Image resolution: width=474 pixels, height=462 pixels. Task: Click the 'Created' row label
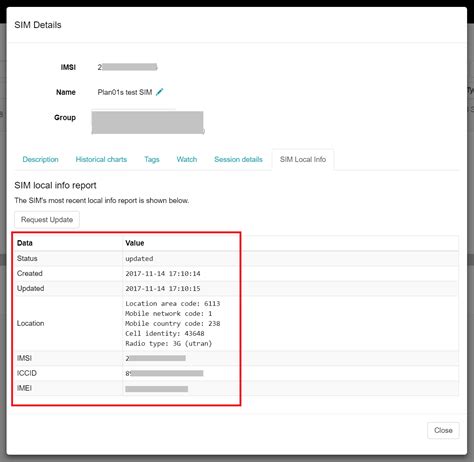pos(30,273)
